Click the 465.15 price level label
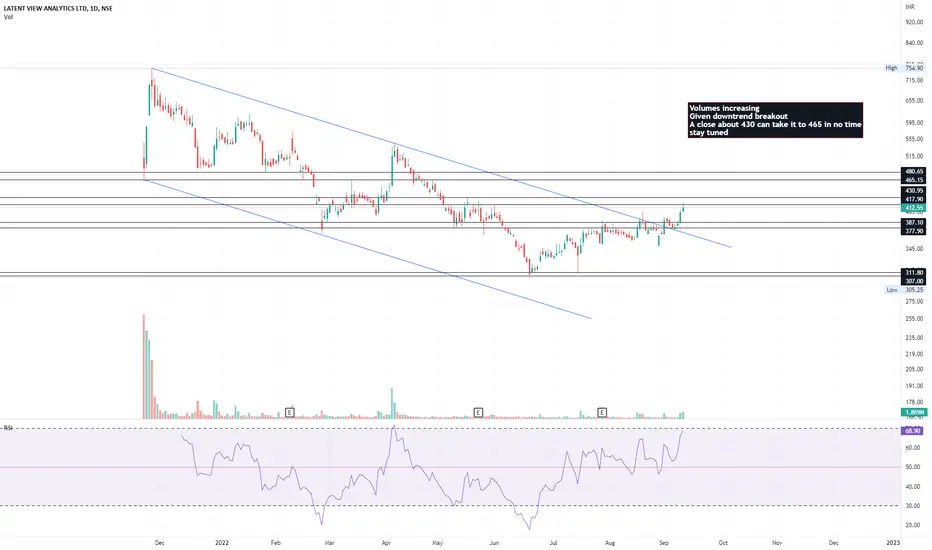932x550 pixels. (914, 180)
